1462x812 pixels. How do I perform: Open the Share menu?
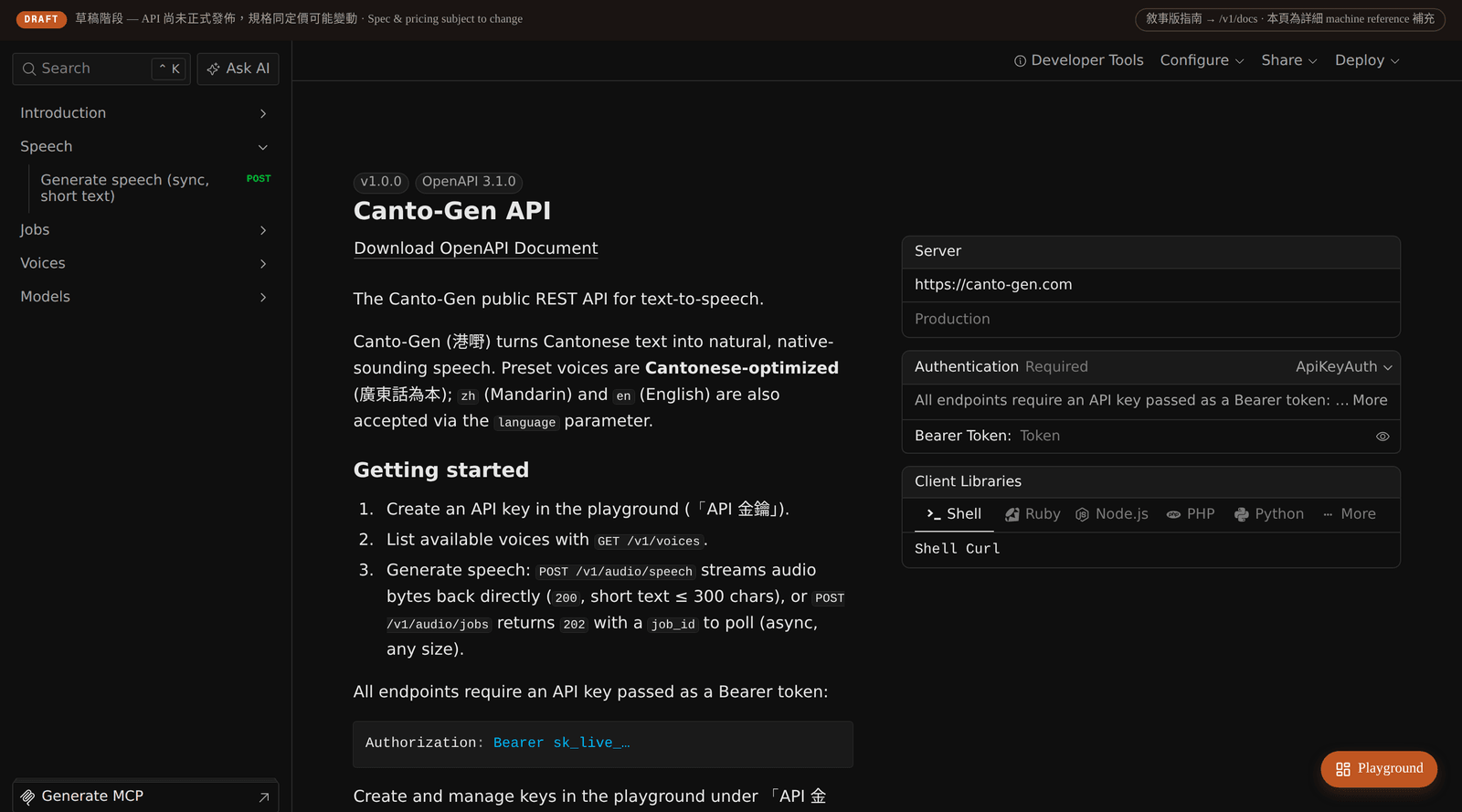point(1289,60)
